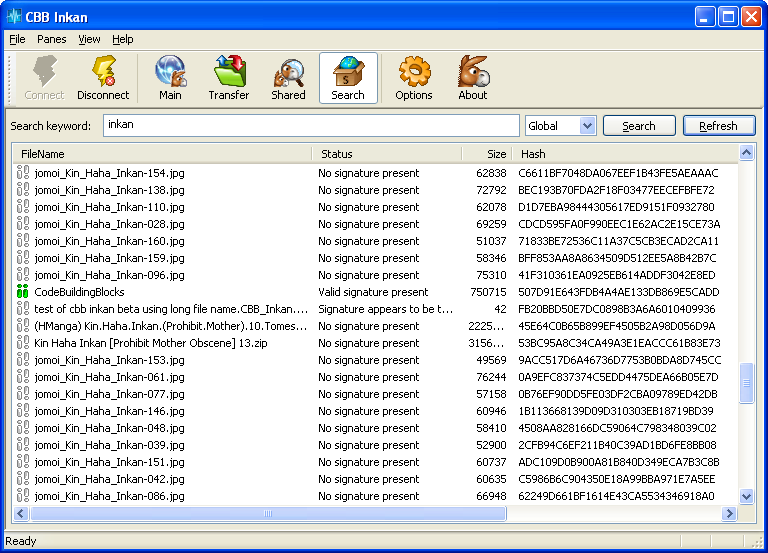The height and width of the screenshot is (553, 768).
Task: Click file icon beside jomoi_Kin_Haha_Inkan-146.jpg
Action: point(23,411)
